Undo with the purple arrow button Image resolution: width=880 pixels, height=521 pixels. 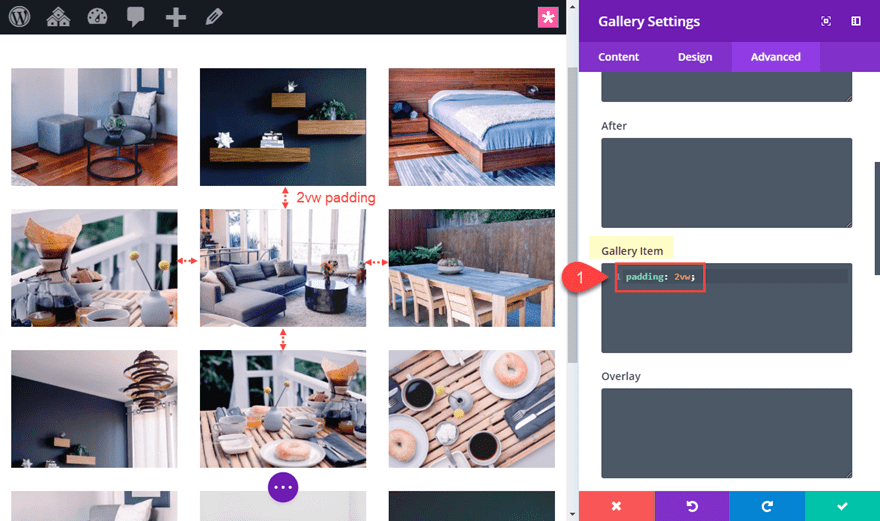(x=691, y=506)
